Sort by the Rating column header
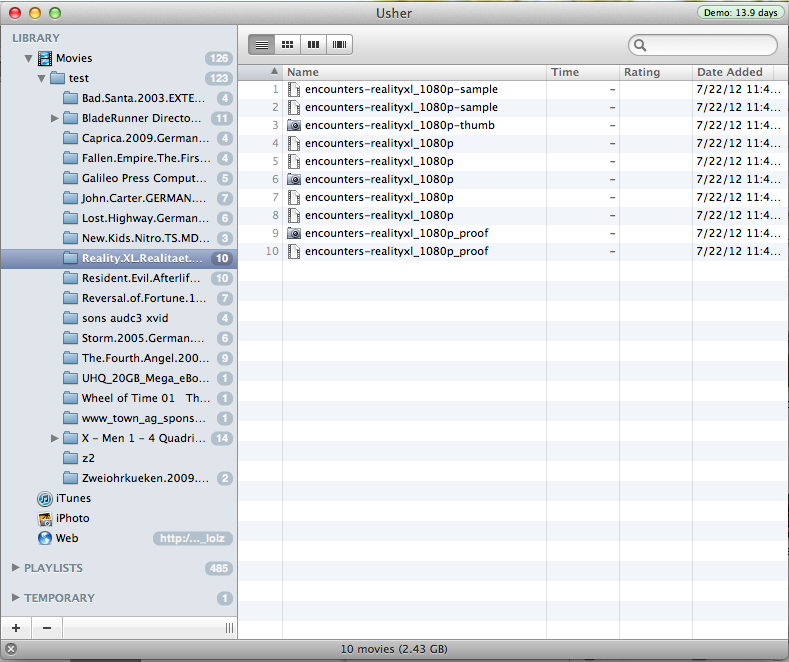Viewport: 789px width, 662px height. [656, 72]
